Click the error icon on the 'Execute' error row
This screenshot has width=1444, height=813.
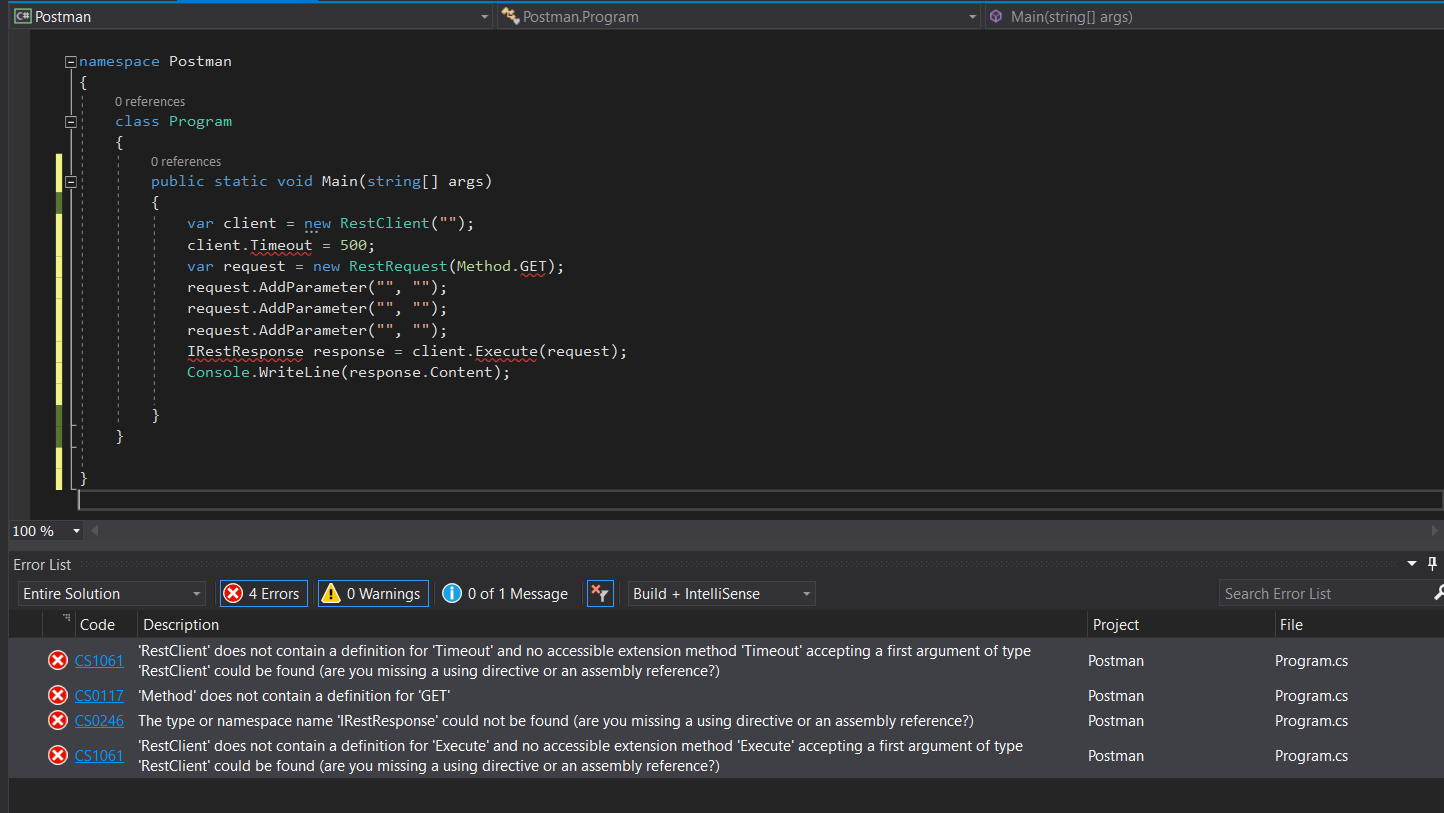pos(58,756)
